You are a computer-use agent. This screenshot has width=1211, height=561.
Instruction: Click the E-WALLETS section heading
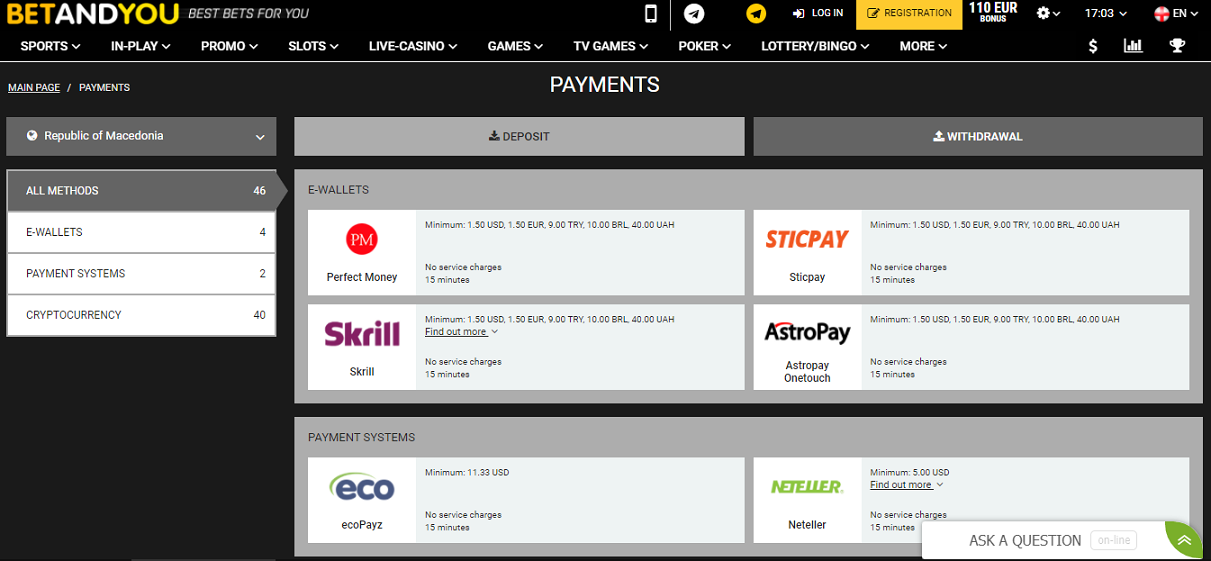(x=338, y=190)
